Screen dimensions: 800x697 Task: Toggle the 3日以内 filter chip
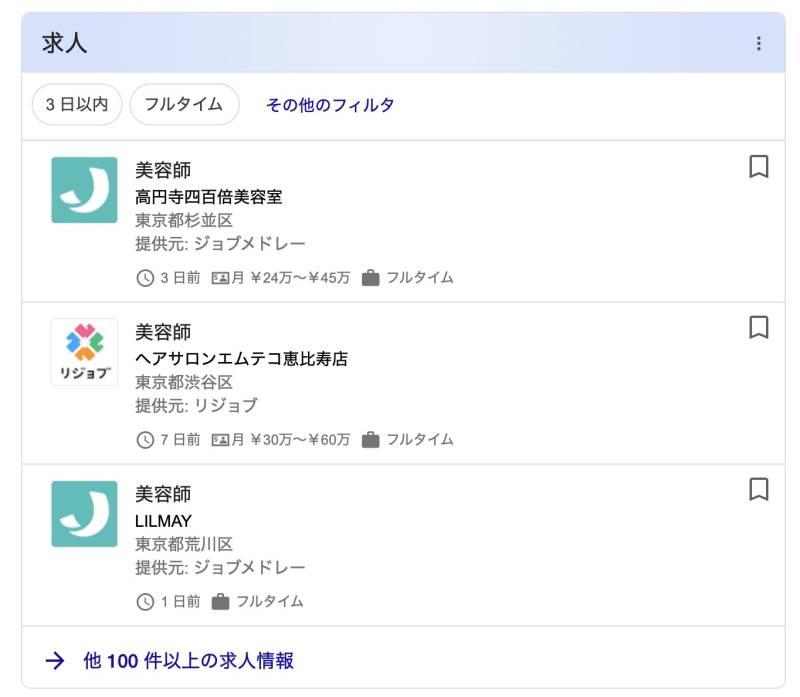pos(77,104)
